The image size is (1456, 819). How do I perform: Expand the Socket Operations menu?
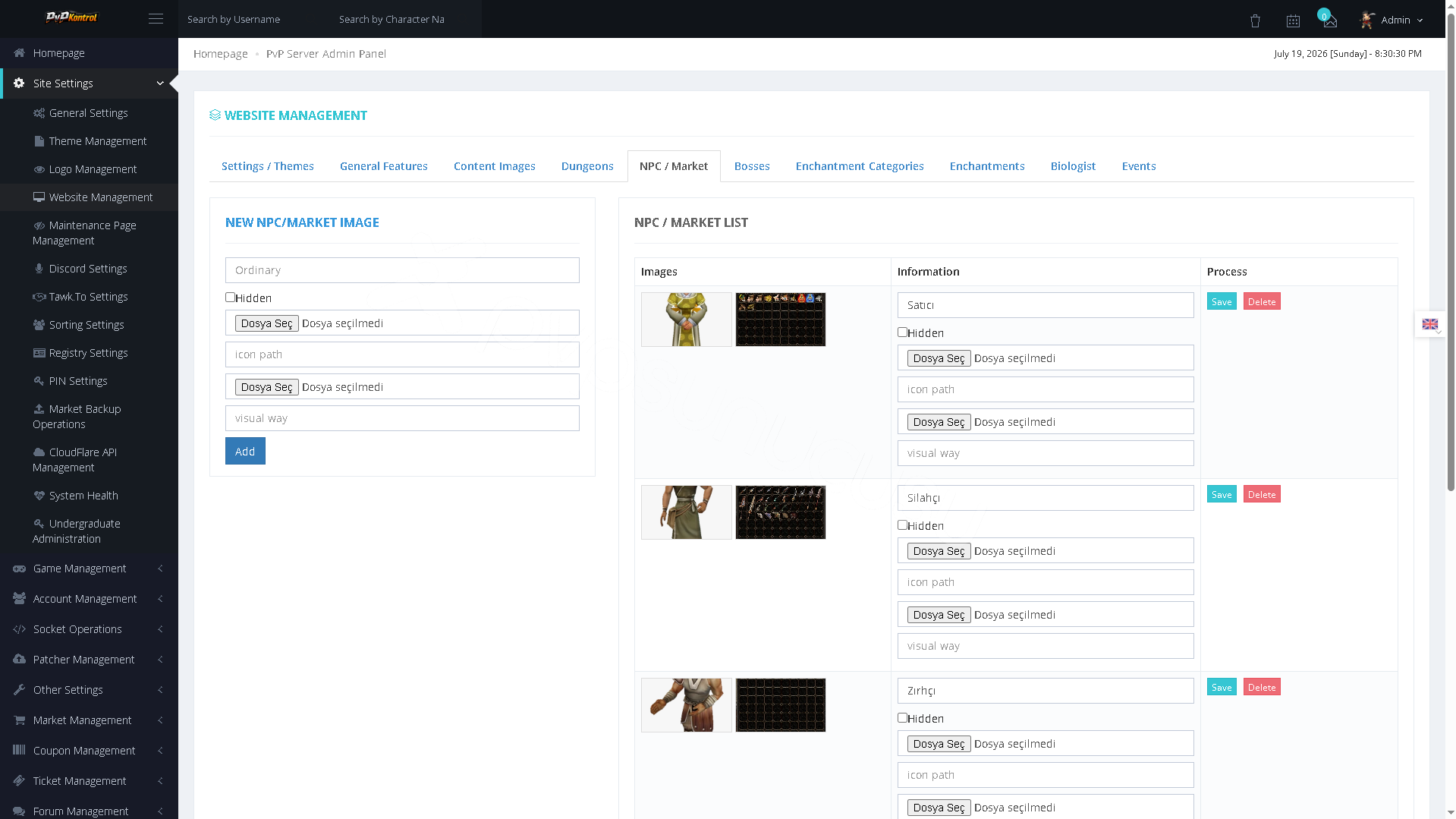click(x=89, y=629)
